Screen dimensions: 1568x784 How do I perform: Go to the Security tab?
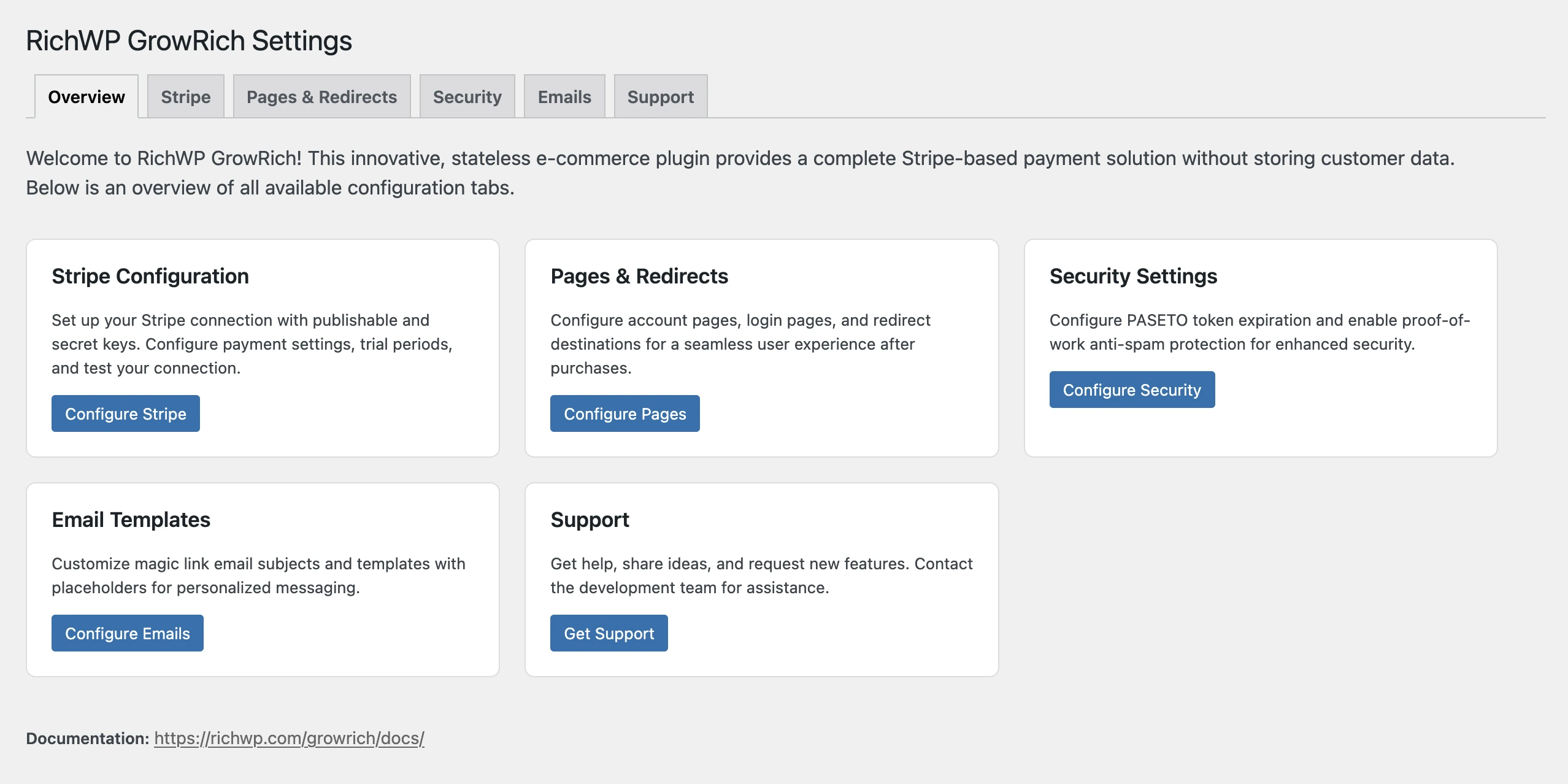(467, 97)
